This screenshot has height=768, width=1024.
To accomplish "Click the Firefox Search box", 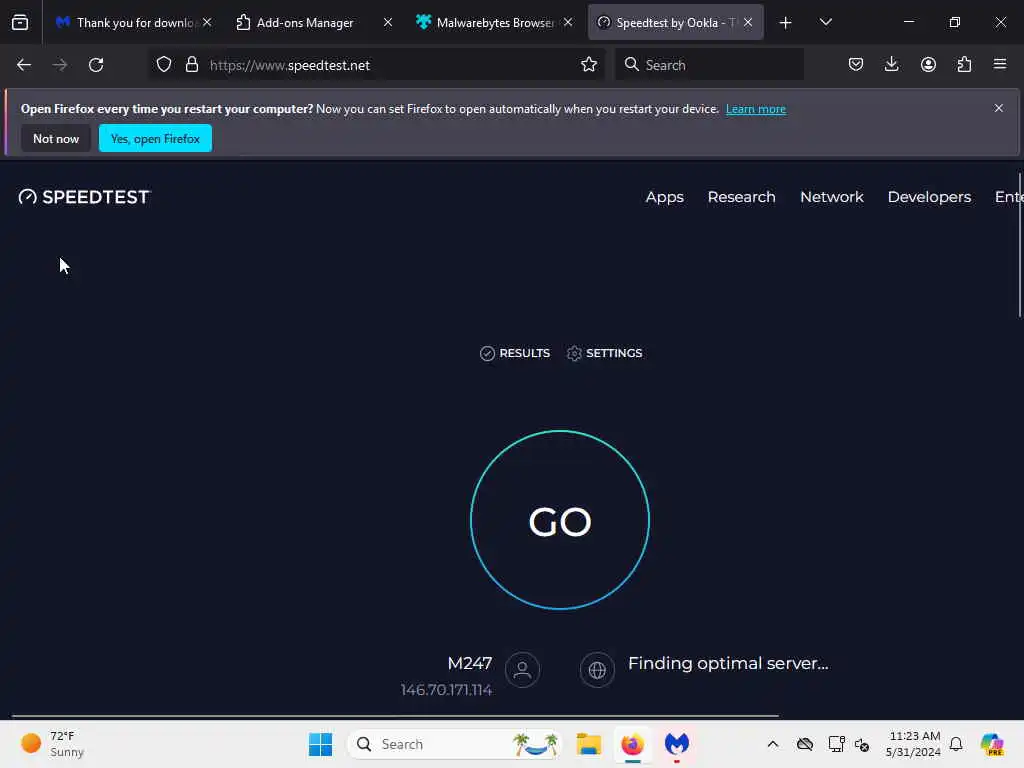I will 709,65.
